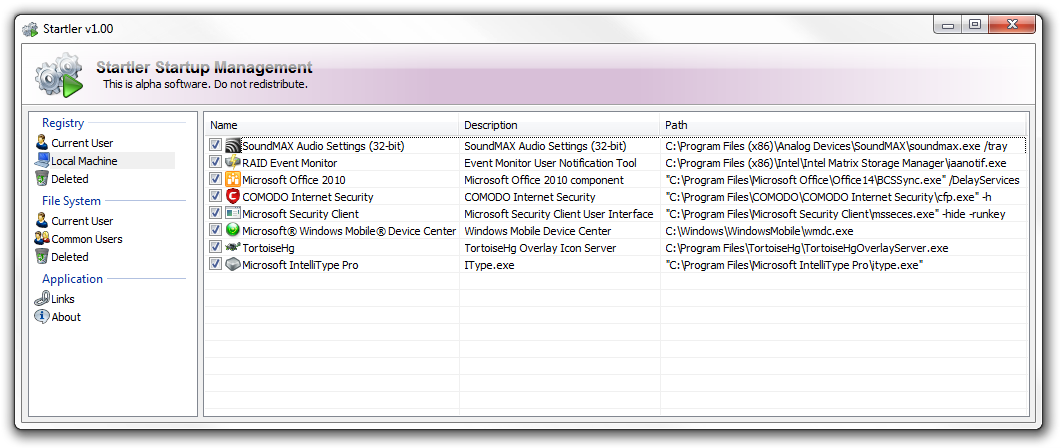The height and width of the screenshot is (448, 1061).
Task: Select Deleted under the Registry section
Action: pyautogui.click(x=70, y=179)
